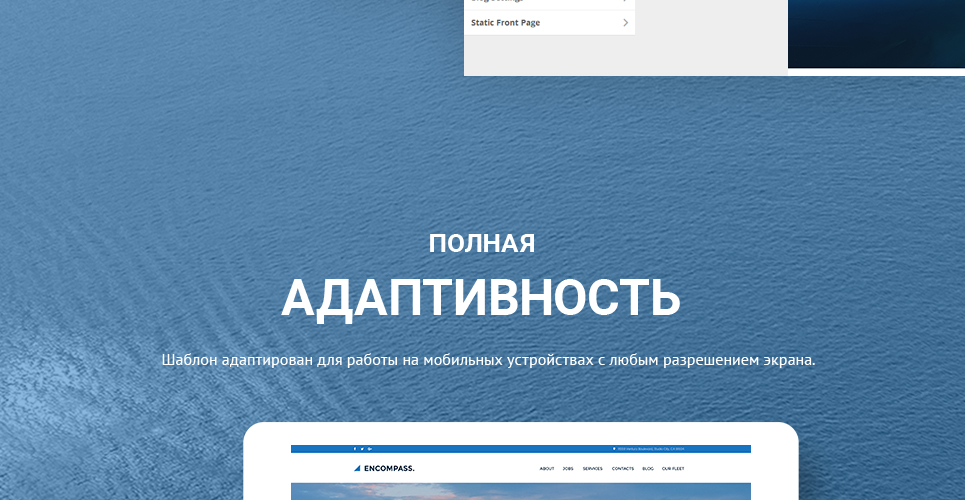Viewport: 965px width, 500px height.
Task: Click the ПОЛНАЯ heading text
Action: click(x=482, y=244)
